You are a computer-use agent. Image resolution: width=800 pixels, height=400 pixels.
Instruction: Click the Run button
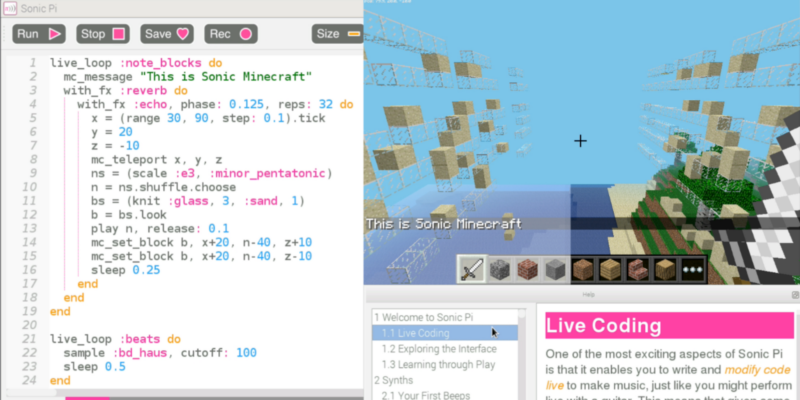(39, 34)
